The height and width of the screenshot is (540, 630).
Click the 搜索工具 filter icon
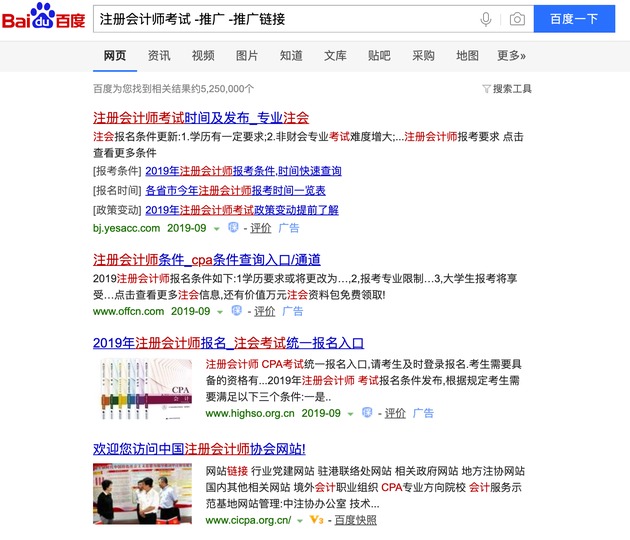[x=486, y=89]
